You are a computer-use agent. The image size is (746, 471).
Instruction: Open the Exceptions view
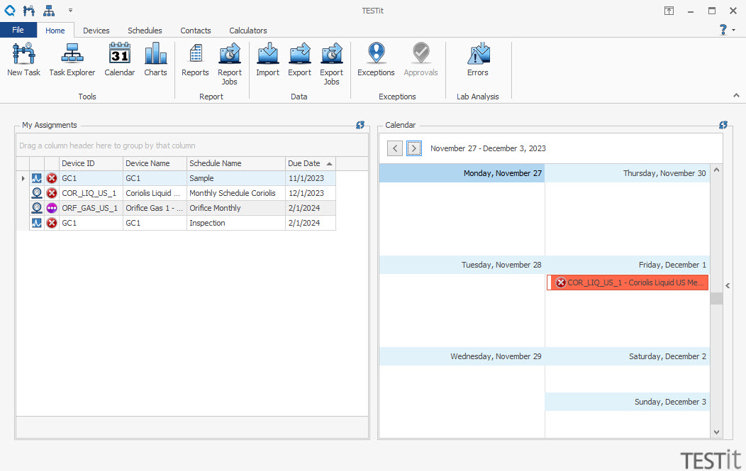coord(376,59)
